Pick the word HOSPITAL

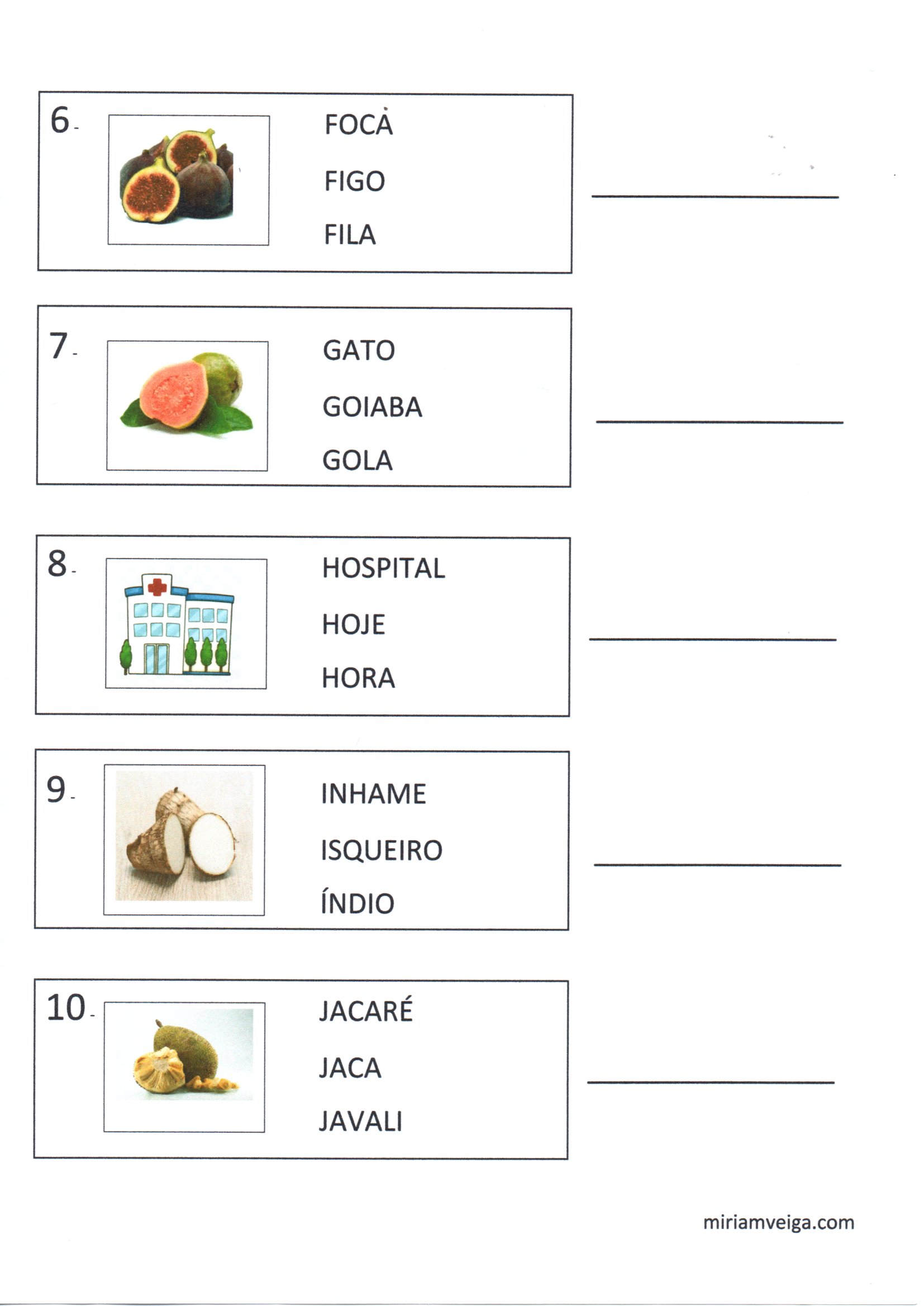click(x=383, y=568)
